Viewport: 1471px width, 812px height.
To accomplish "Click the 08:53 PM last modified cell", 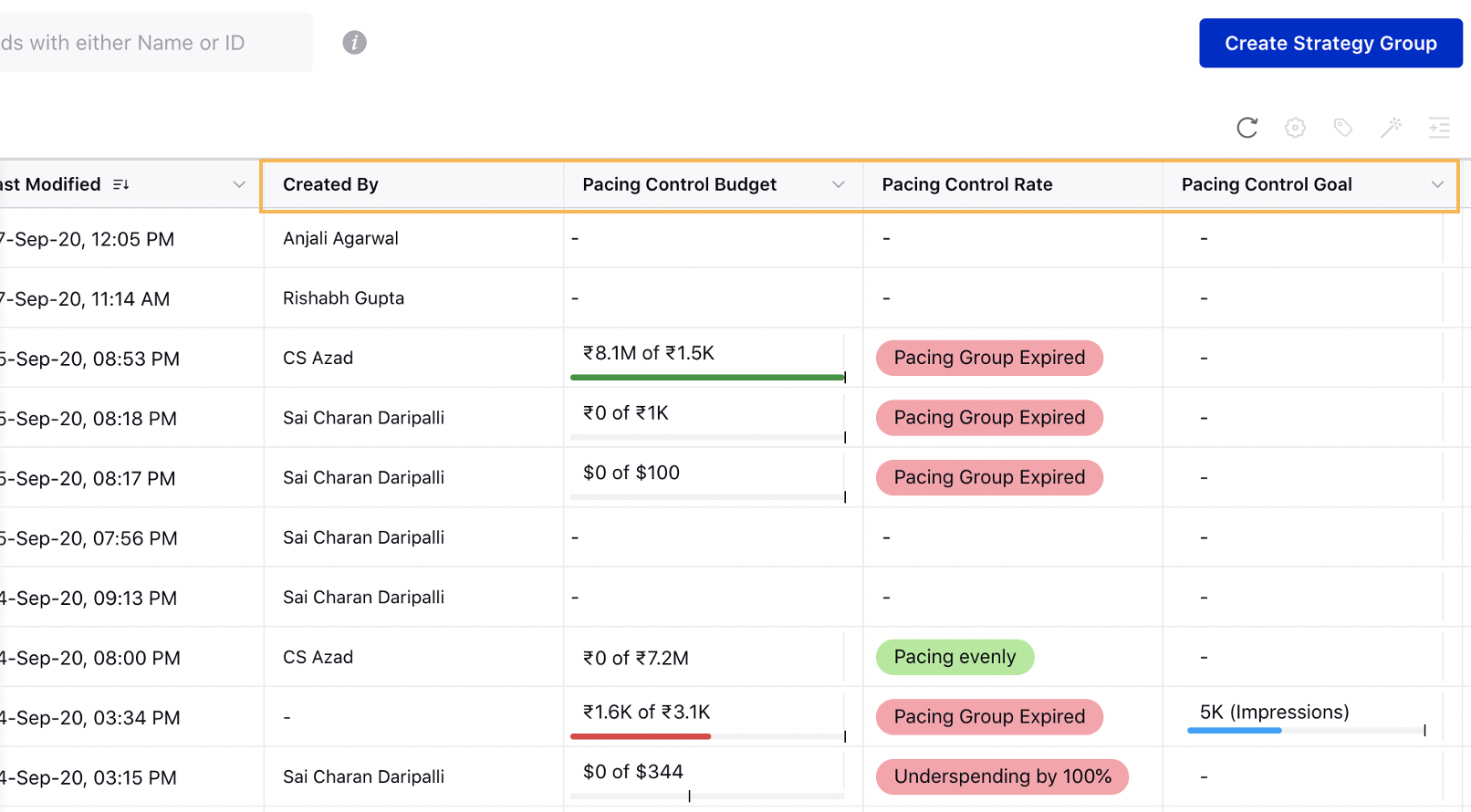I will click(x=131, y=358).
